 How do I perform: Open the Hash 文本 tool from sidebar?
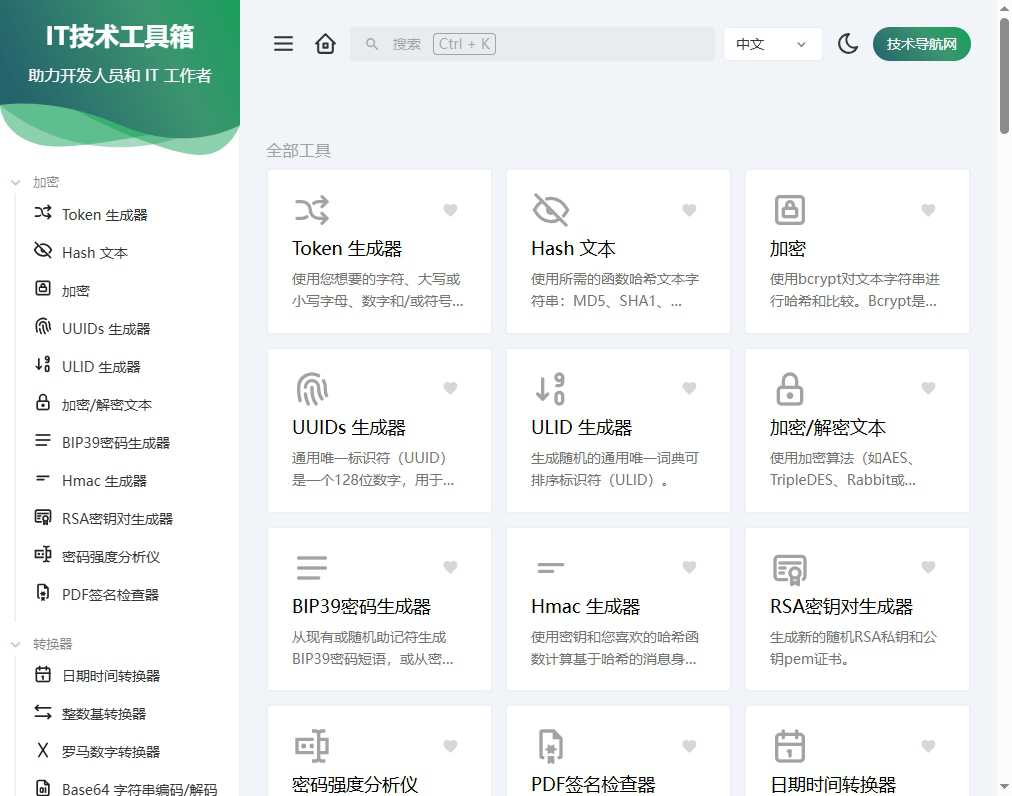[94, 252]
